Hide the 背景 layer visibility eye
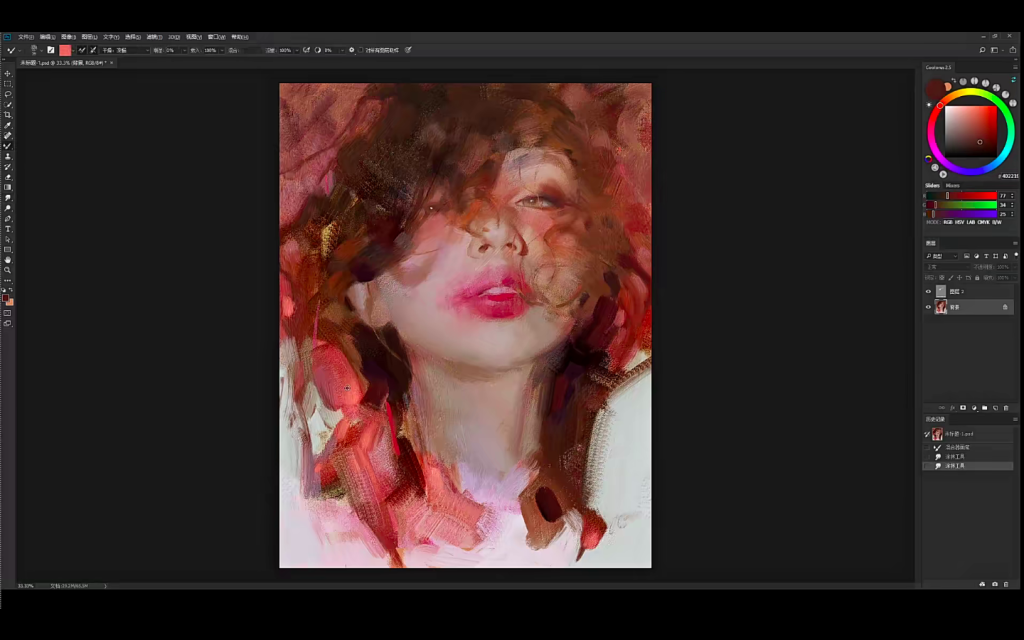This screenshot has width=1024, height=640. pos(928,307)
